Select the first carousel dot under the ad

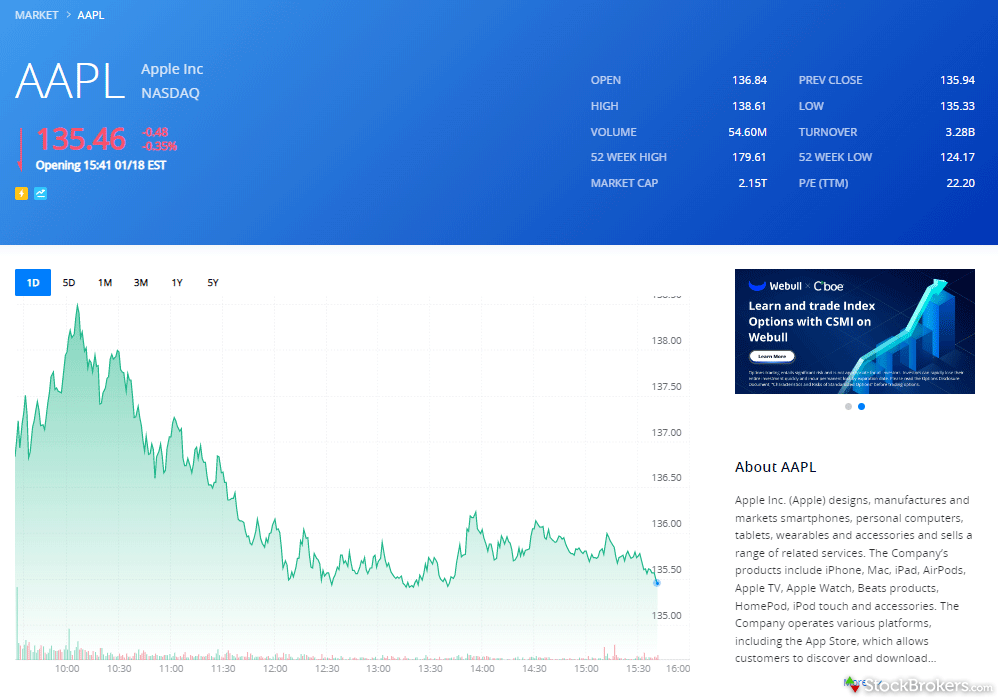(847, 406)
